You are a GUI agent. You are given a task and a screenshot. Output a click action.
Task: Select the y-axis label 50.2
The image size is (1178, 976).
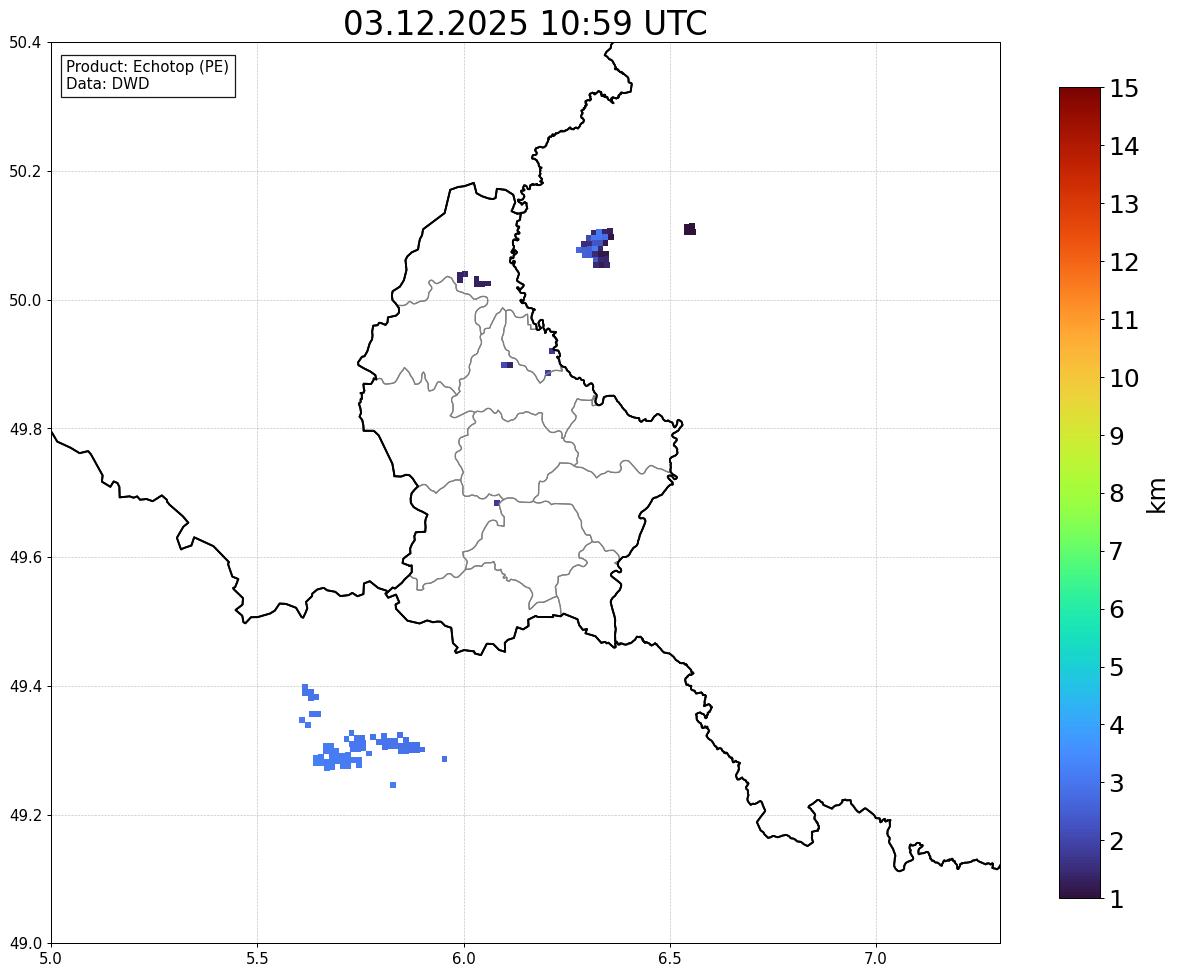[x=25, y=171]
